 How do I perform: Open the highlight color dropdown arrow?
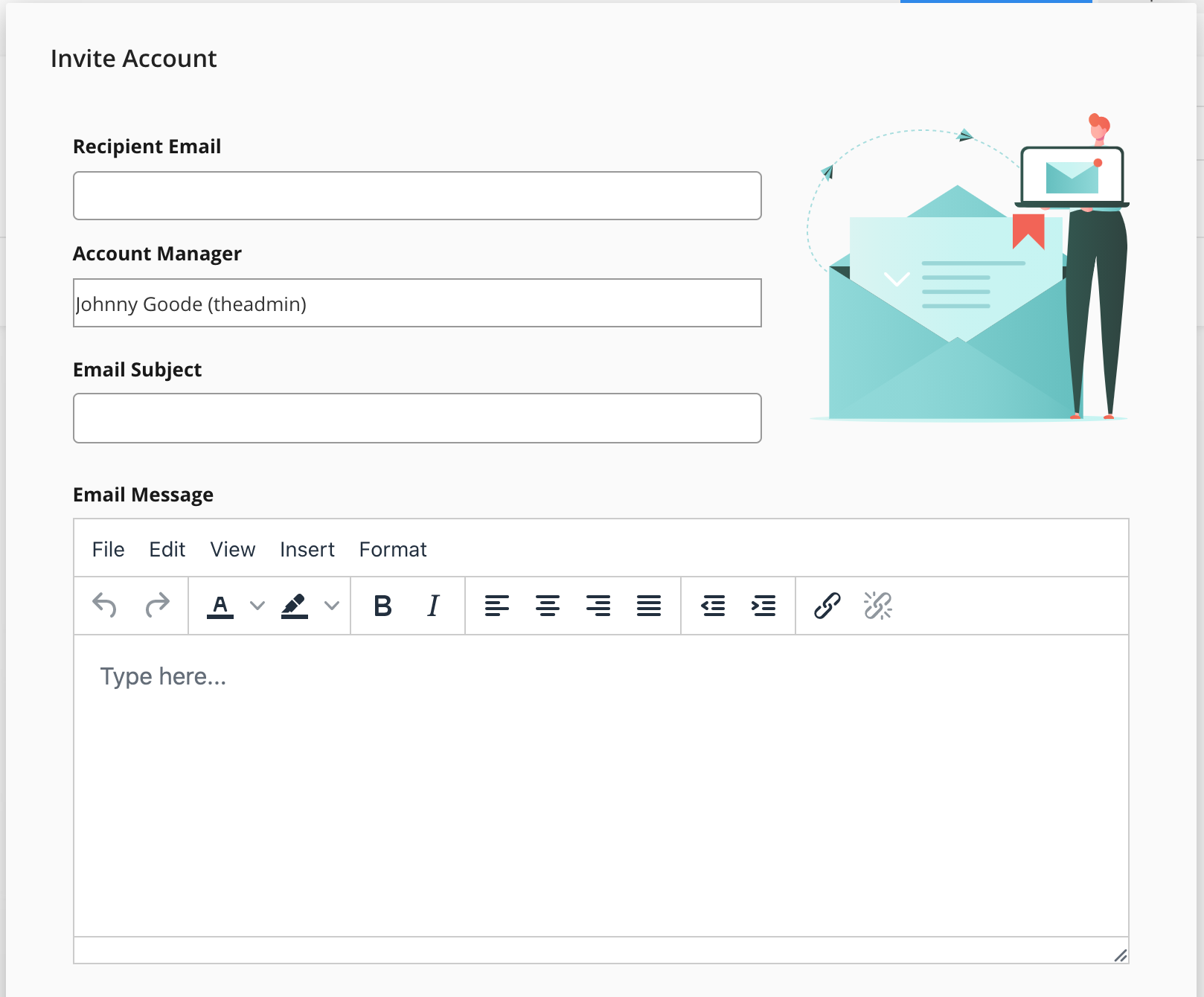(332, 606)
